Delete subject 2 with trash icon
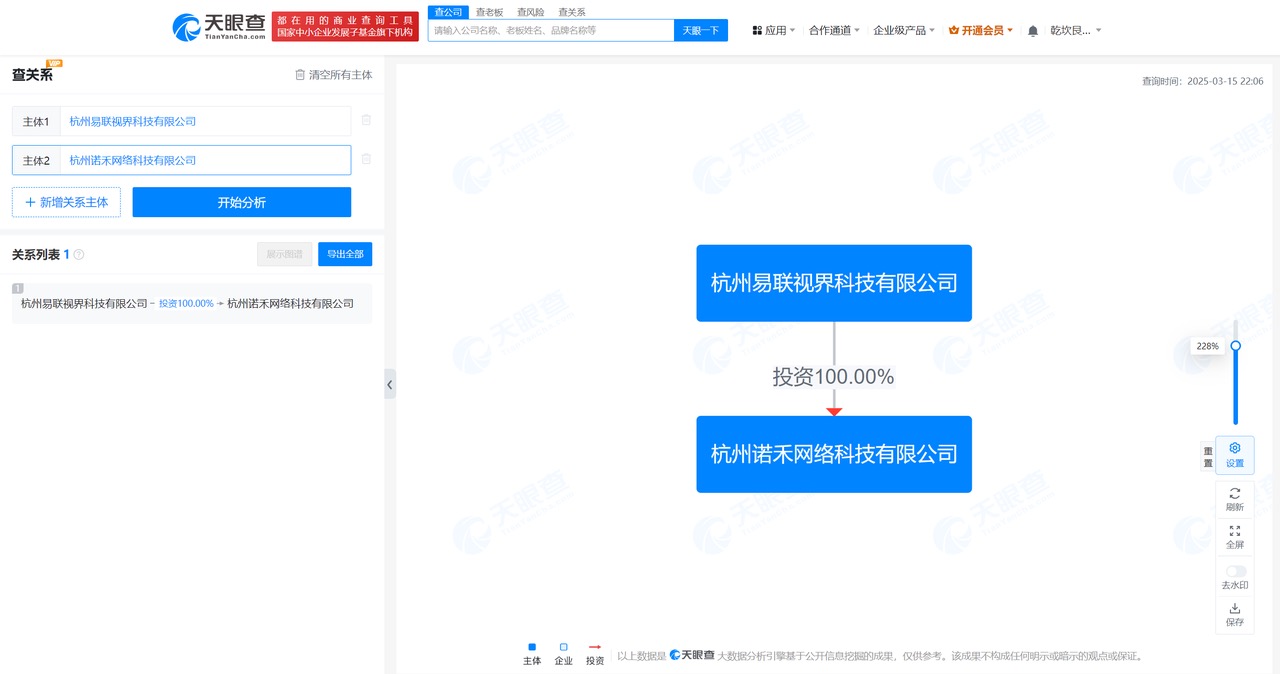 366,159
